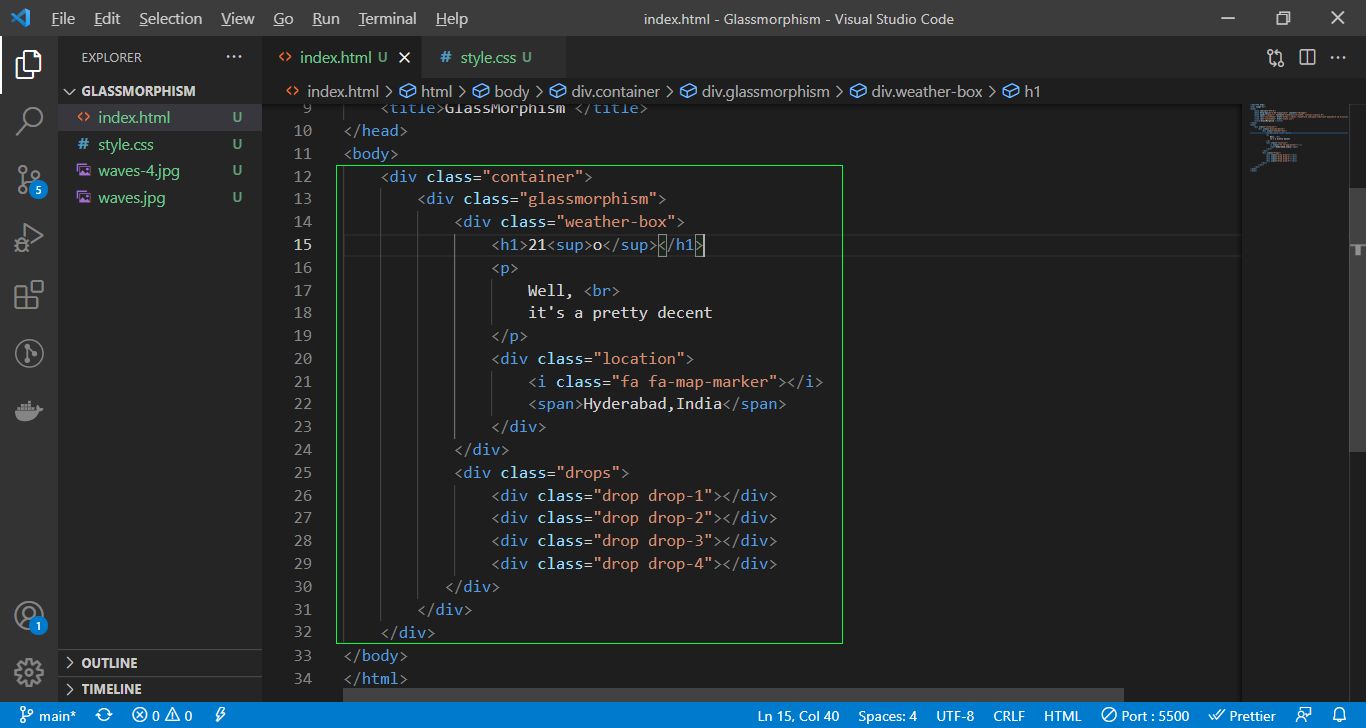Open the Docker view
Screen dimensions: 1366x728
[29, 410]
